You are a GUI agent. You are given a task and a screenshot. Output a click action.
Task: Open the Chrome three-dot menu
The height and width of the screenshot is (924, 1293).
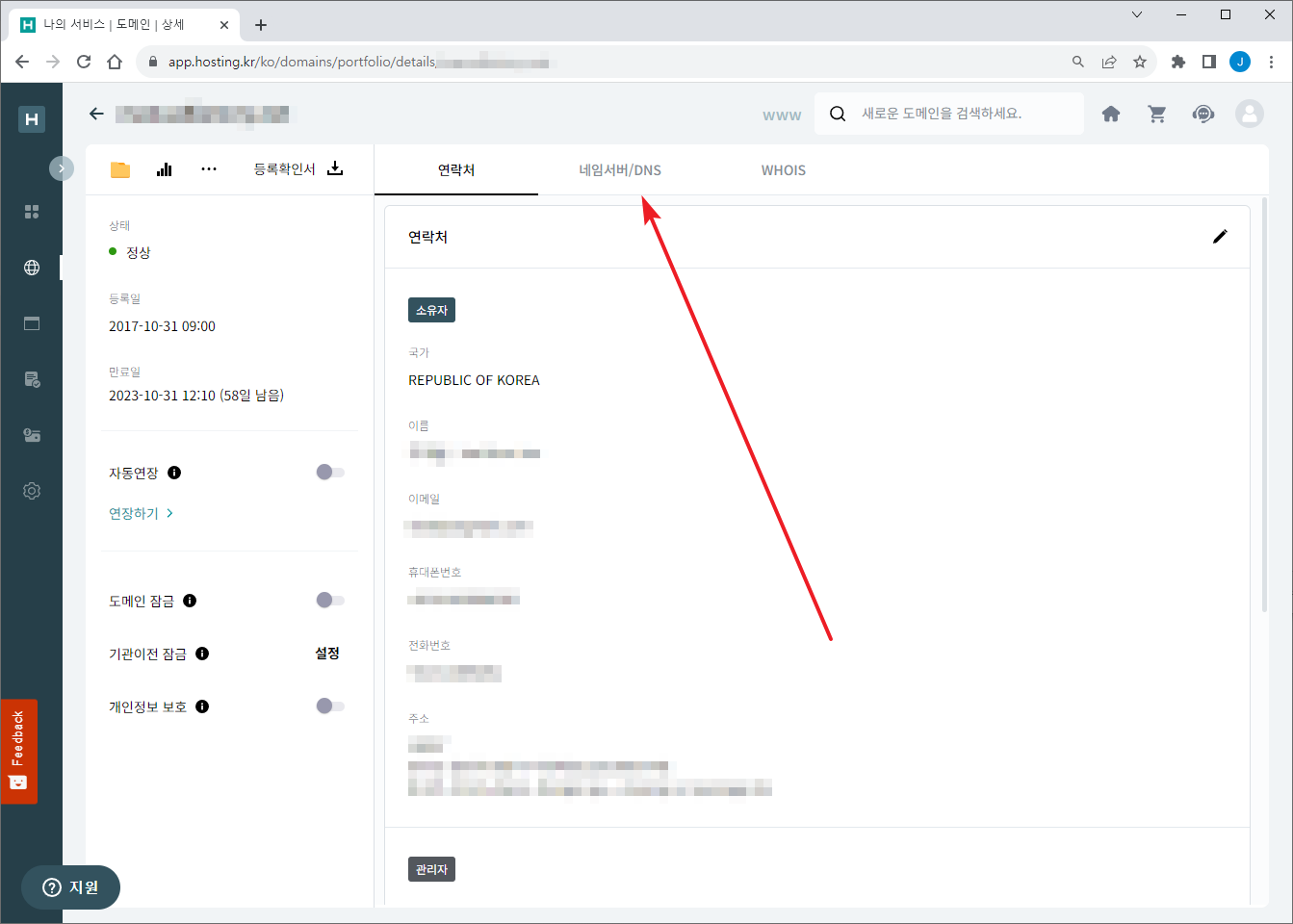1271,62
